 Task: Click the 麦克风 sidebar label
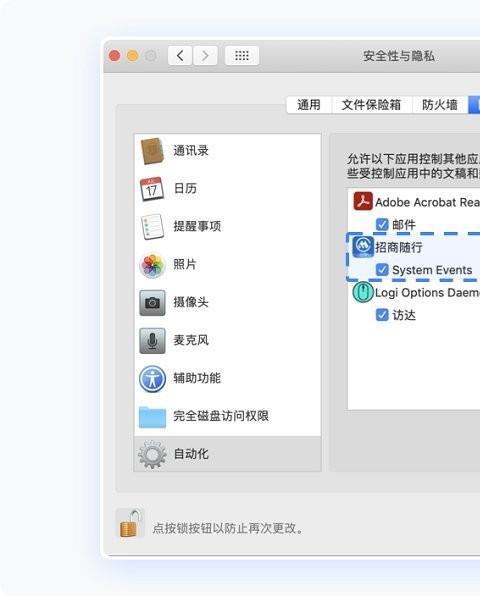(191, 340)
